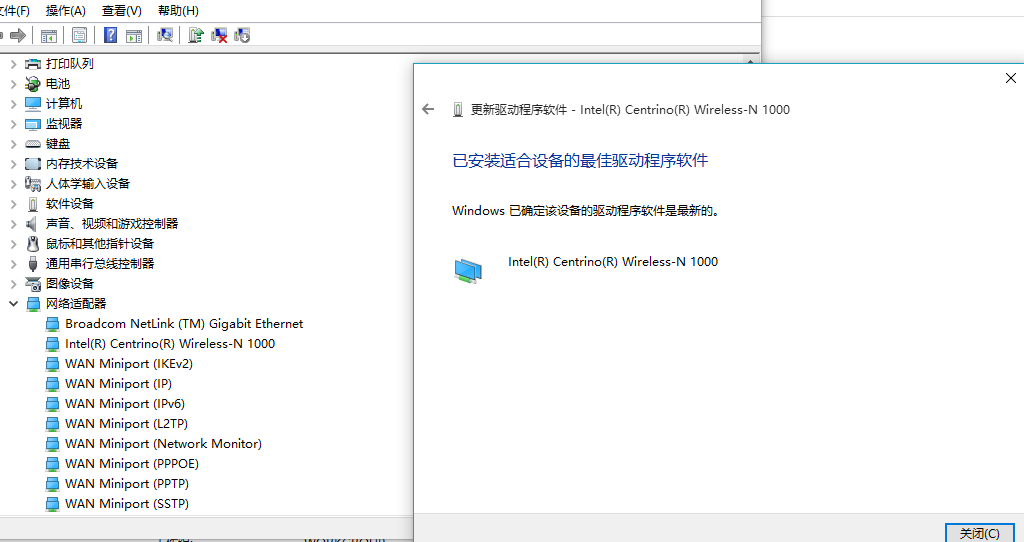Expand the 软件设备 category

point(13,204)
